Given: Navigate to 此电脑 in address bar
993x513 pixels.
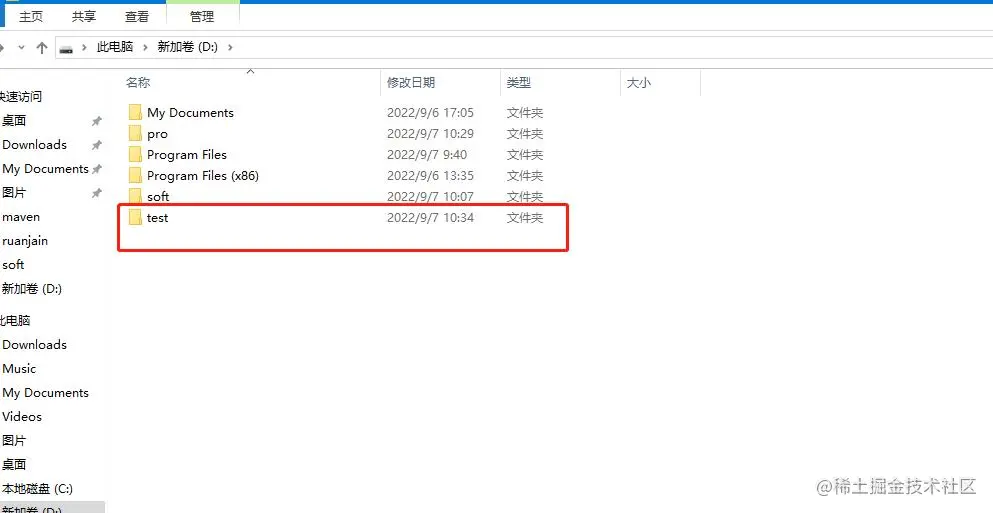Looking at the screenshot, I should (115, 47).
